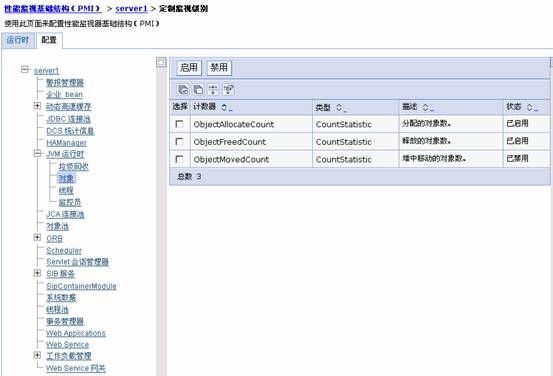The height and width of the screenshot is (376, 553).
Task: Open ORB tree link
Action: pos(55,238)
